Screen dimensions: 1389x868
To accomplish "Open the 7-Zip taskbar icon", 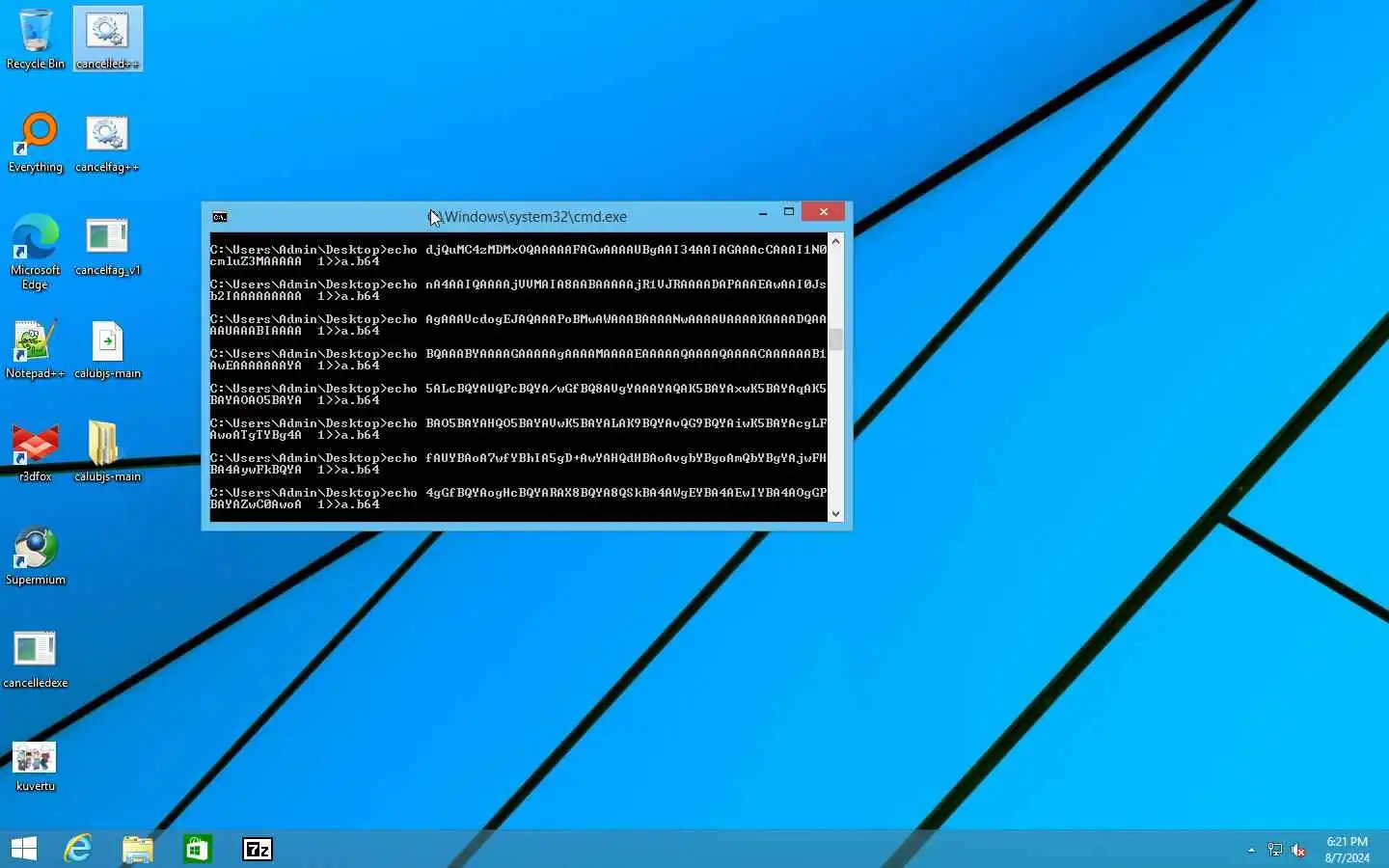I will point(258,849).
